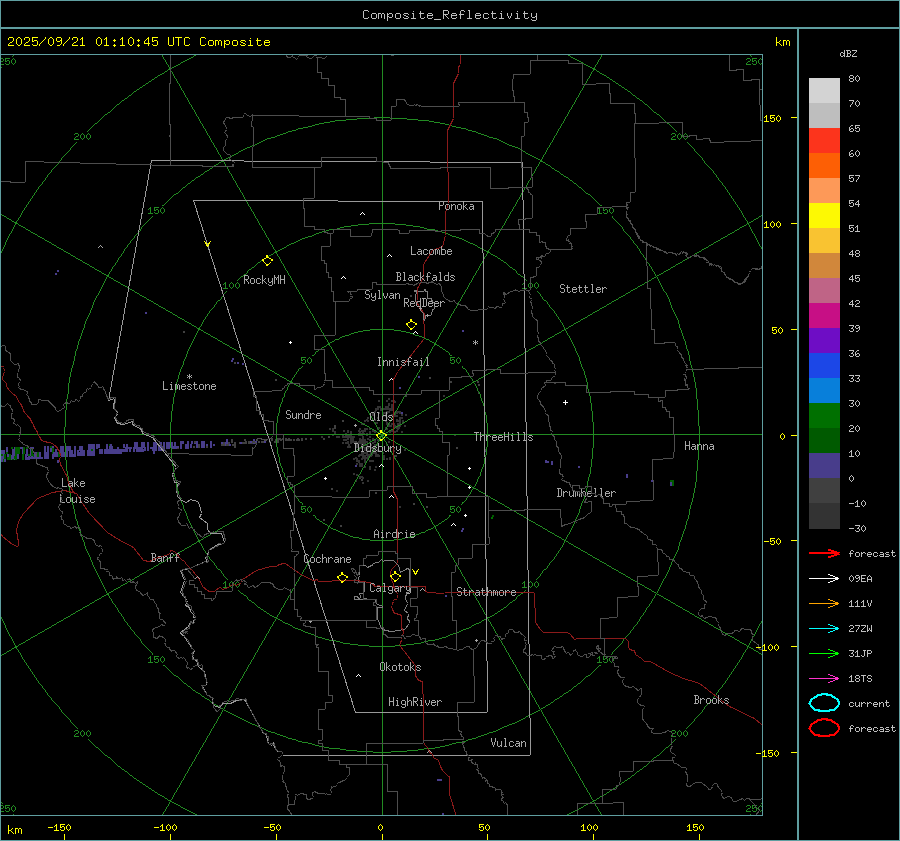The image size is (900, 841).
Task: Click the red forecast arrow legend icon
Action: [824, 553]
